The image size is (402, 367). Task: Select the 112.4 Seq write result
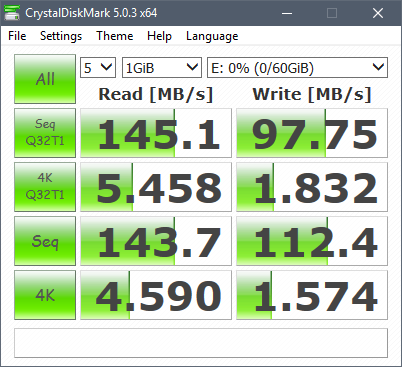[x=312, y=241]
